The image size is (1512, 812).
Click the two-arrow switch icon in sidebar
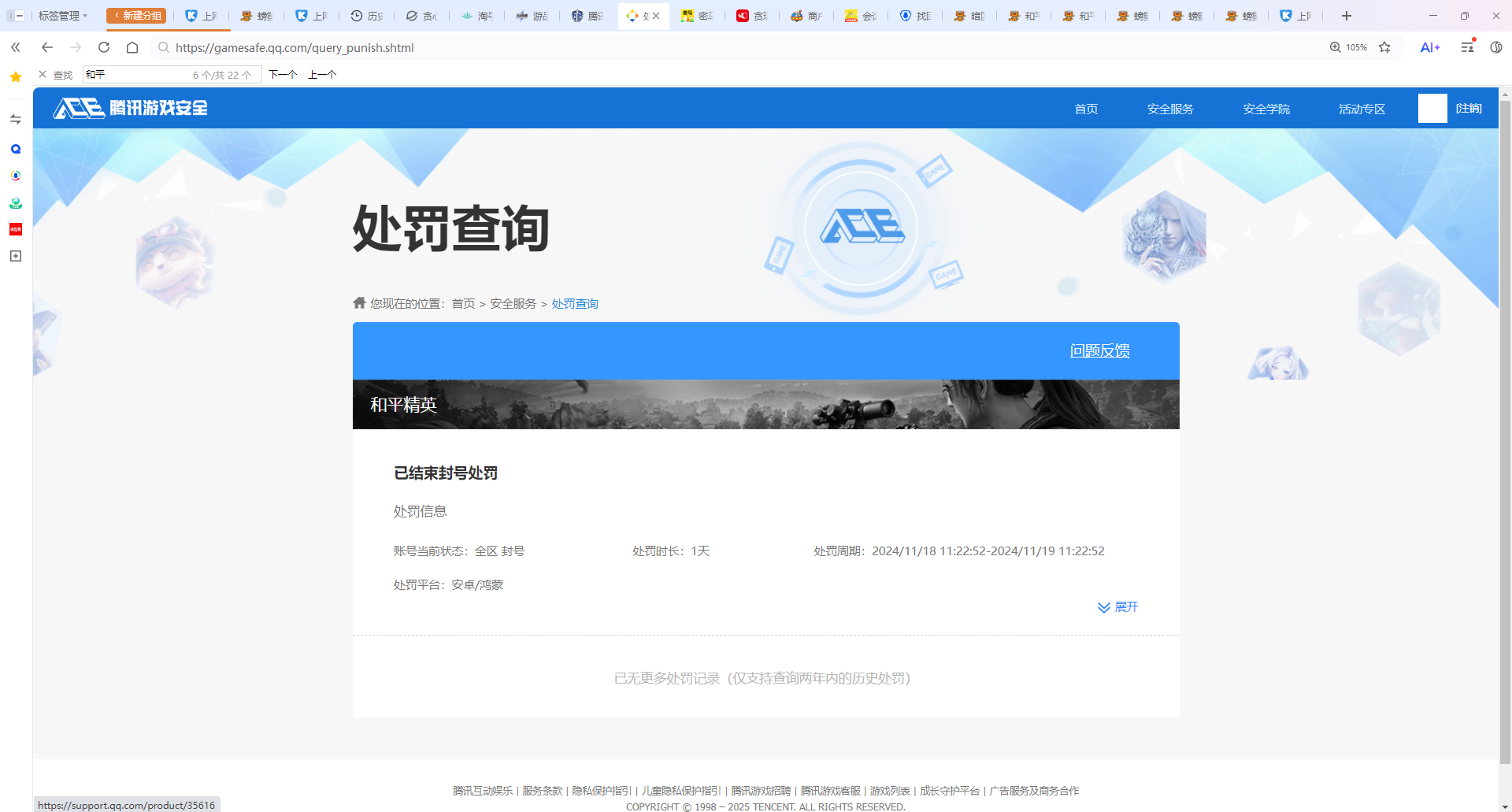coord(16,120)
